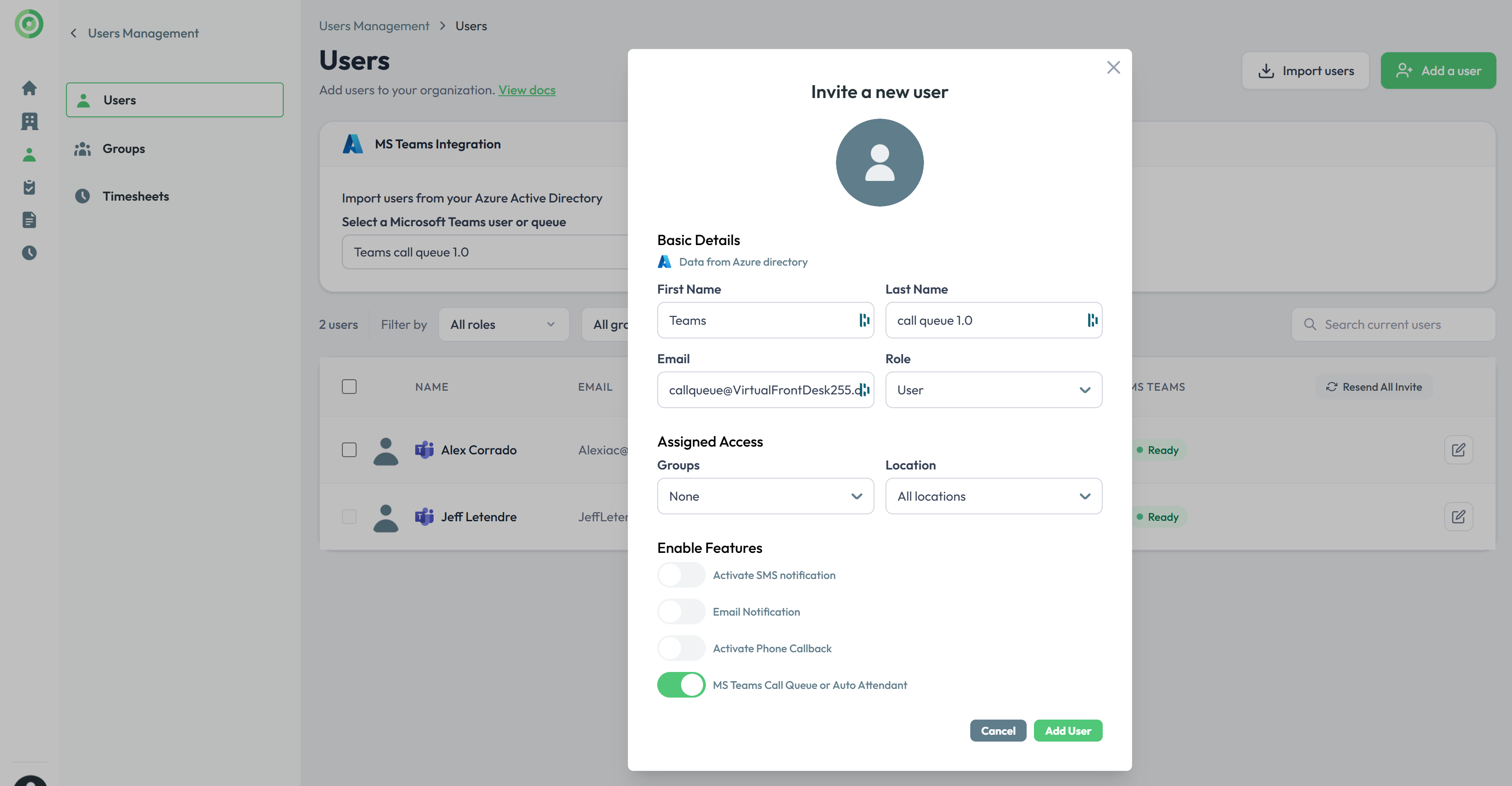Screen dimensions: 1512x786
Task: Open the building icon in sidebar
Action: click(x=29, y=121)
